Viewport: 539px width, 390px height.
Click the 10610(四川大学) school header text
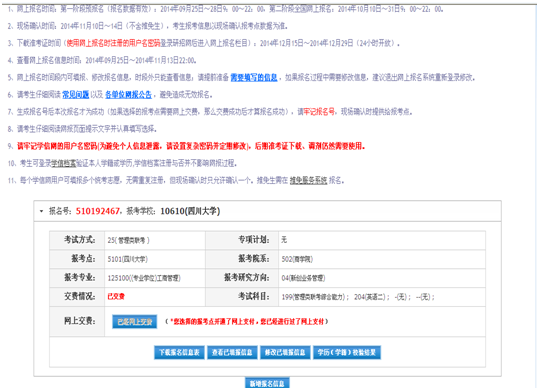click(x=190, y=211)
